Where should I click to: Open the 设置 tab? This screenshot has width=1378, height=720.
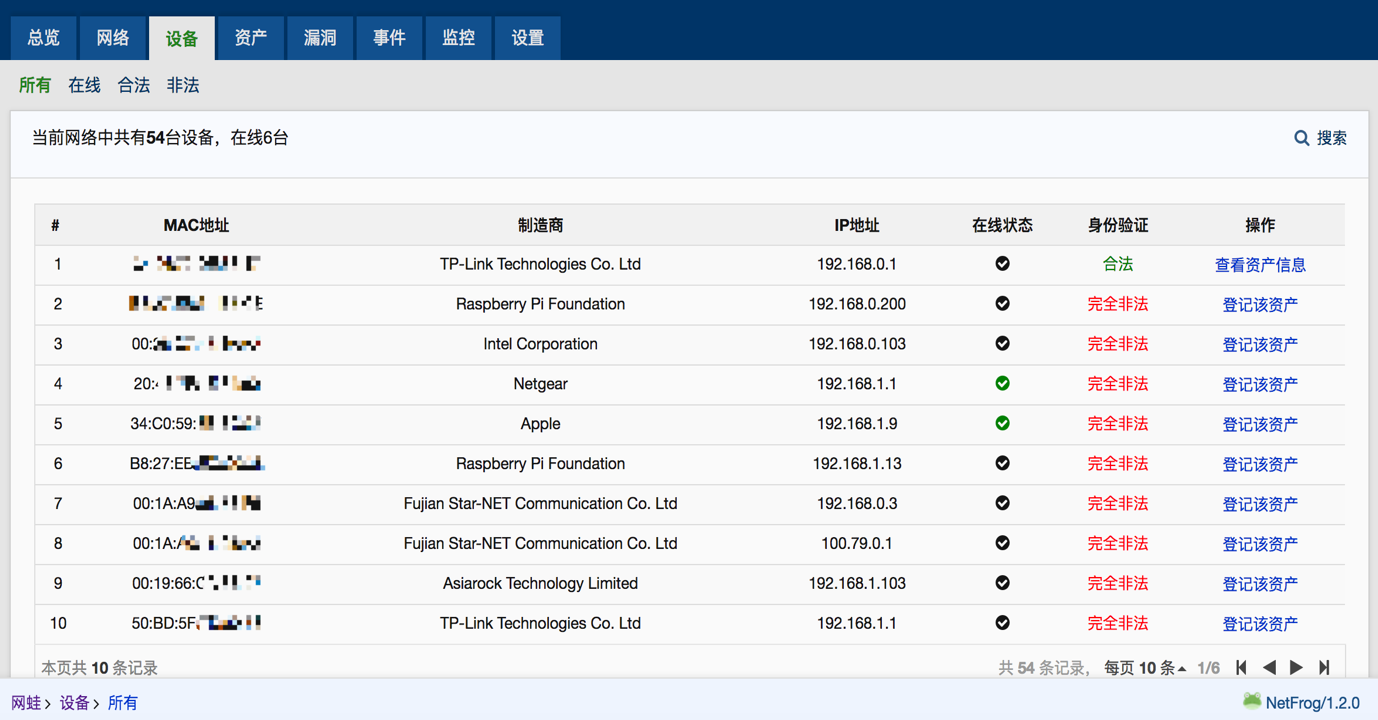527,38
